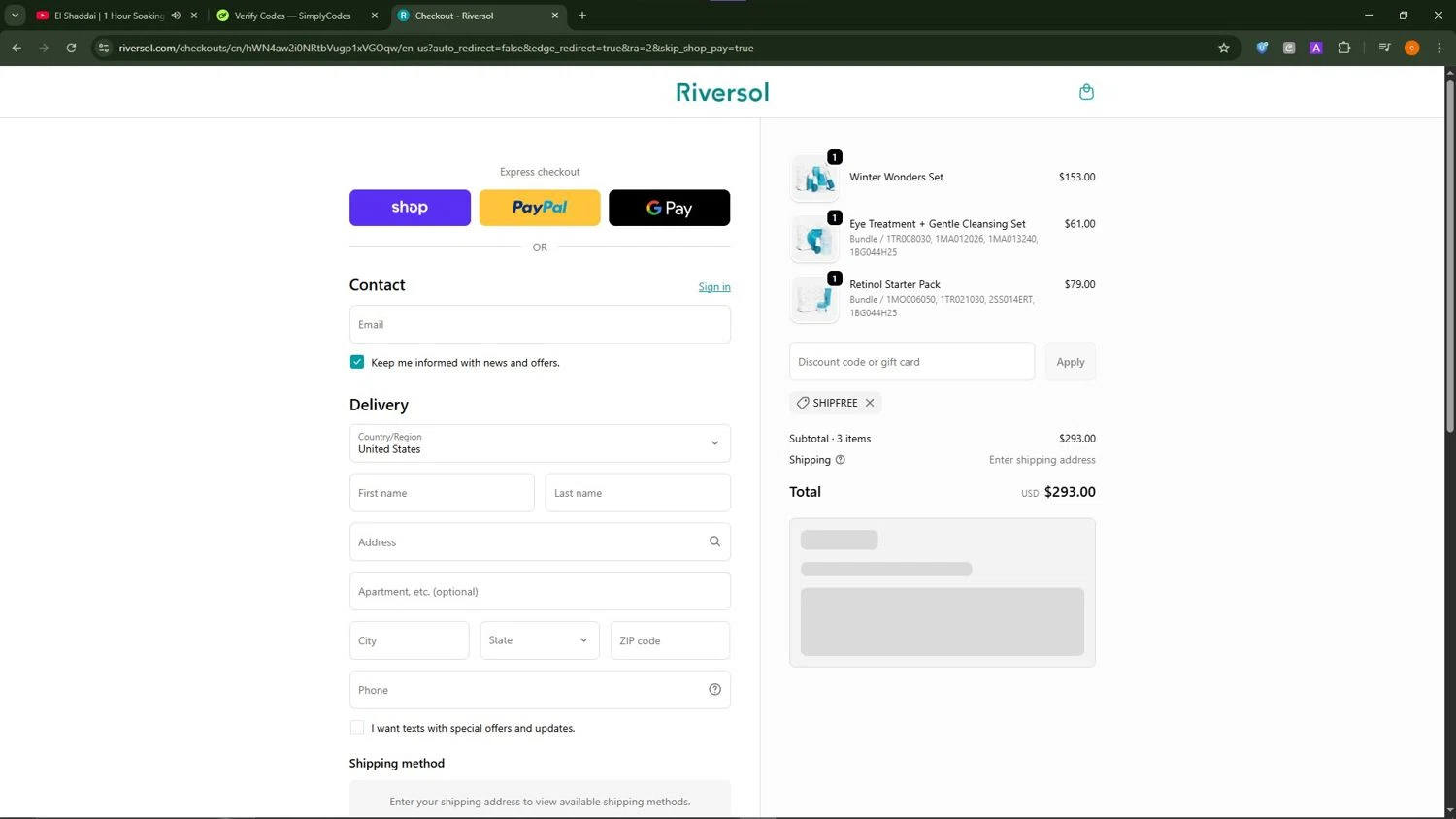Uncheck Keep me informed with news
Screen dimensions: 1456x819
coord(357,362)
